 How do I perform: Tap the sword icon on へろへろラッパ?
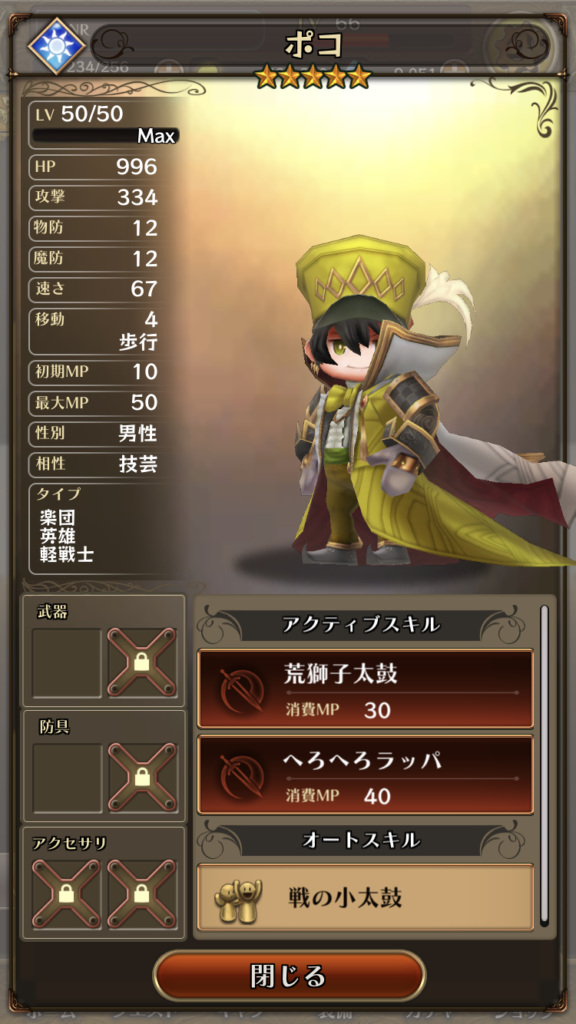[242, 776]
